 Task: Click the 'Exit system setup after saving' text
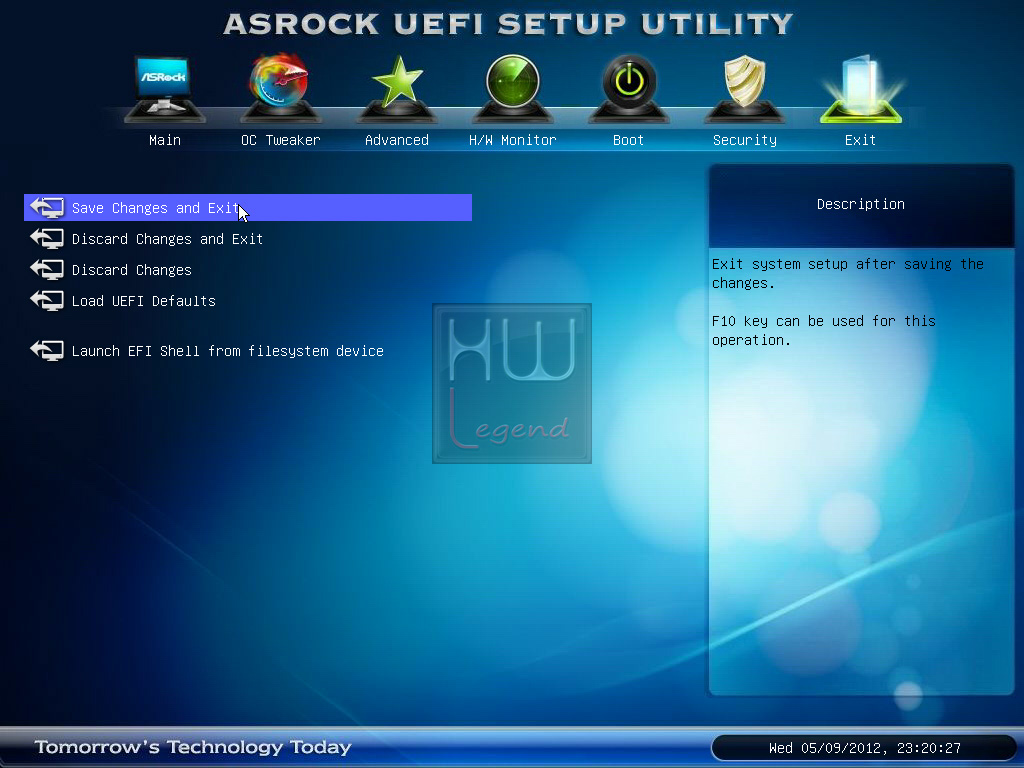848,274
